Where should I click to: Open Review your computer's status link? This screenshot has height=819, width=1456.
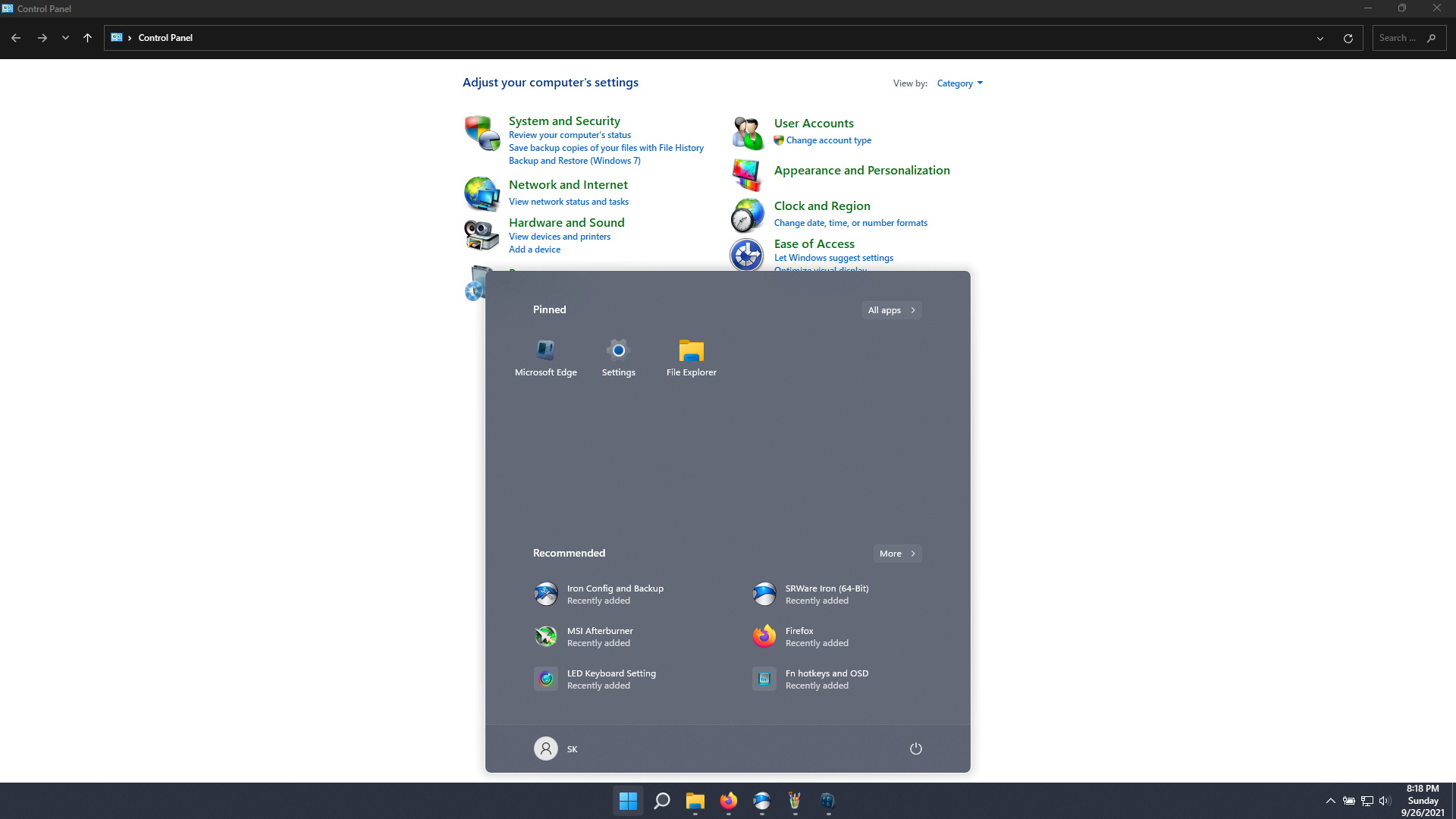tap(570, 135)
